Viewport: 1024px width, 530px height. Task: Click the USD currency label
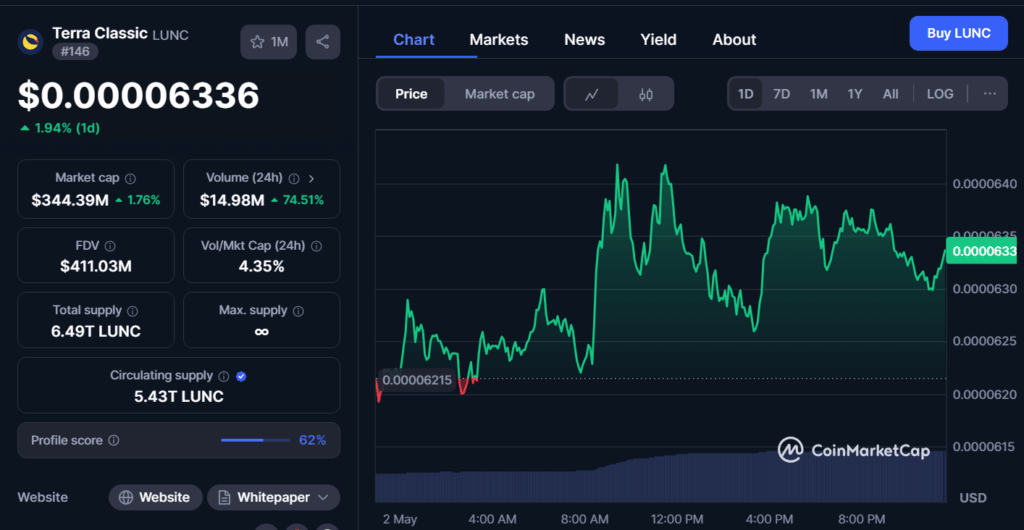[x=973, y=498]
